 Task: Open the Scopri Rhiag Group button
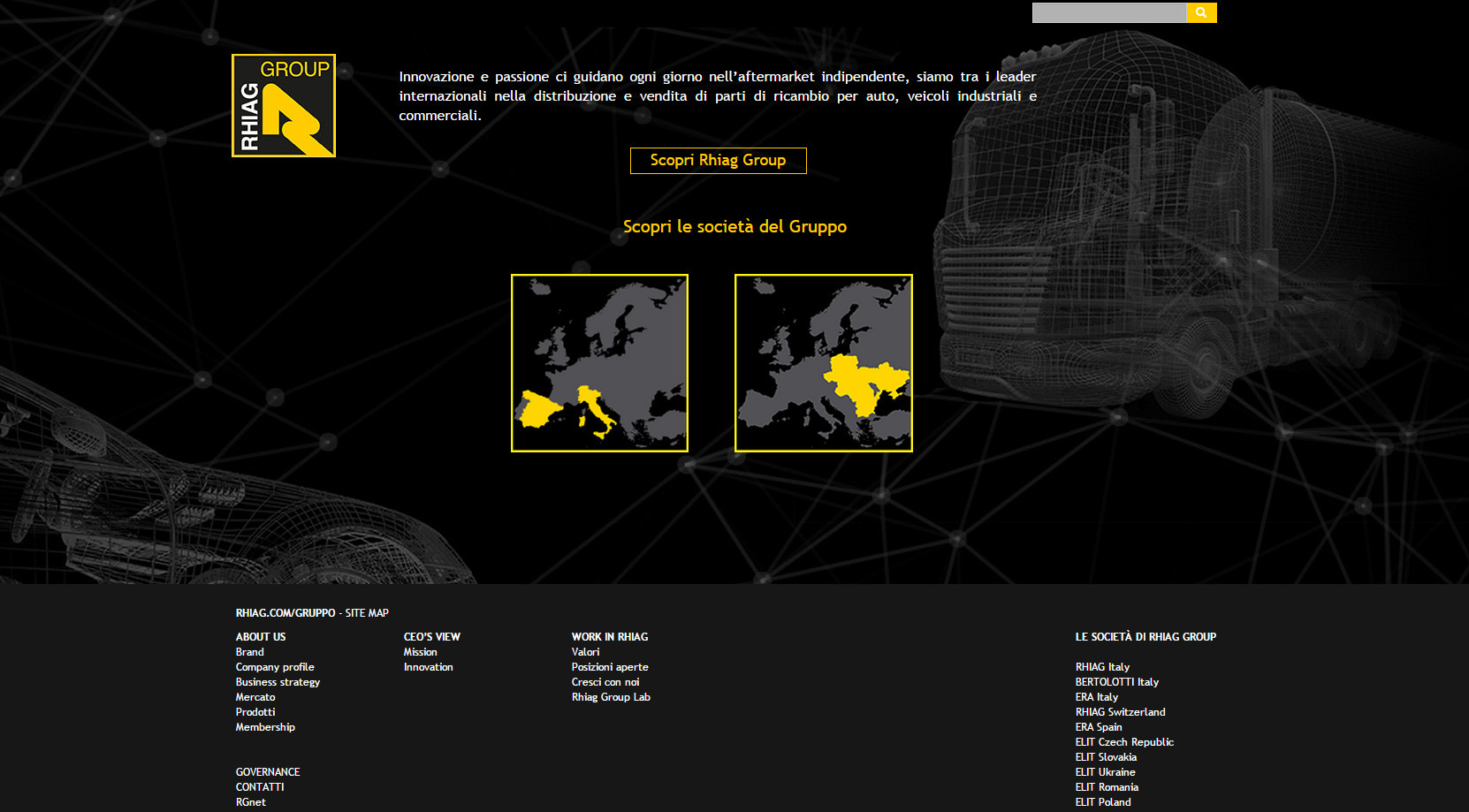coord(719,161)
